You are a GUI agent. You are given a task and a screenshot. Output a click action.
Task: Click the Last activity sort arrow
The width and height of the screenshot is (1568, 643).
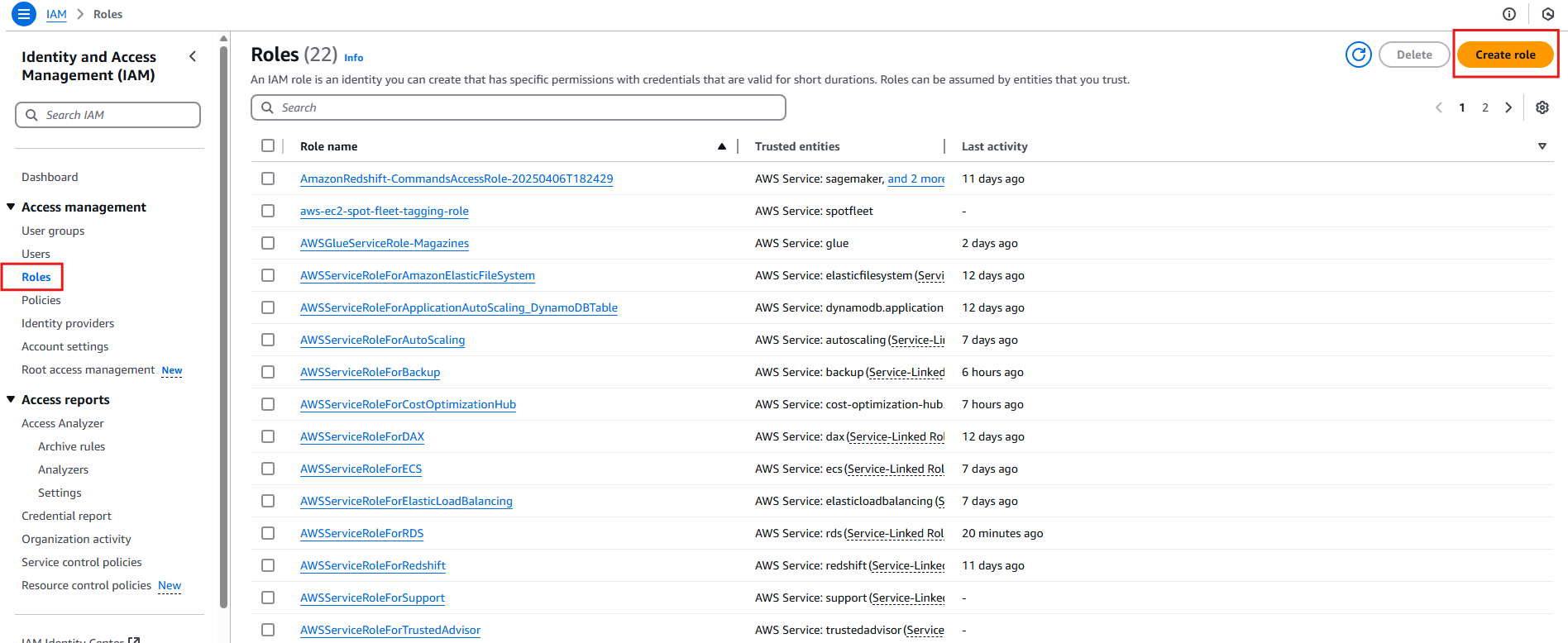(1542, 146)
